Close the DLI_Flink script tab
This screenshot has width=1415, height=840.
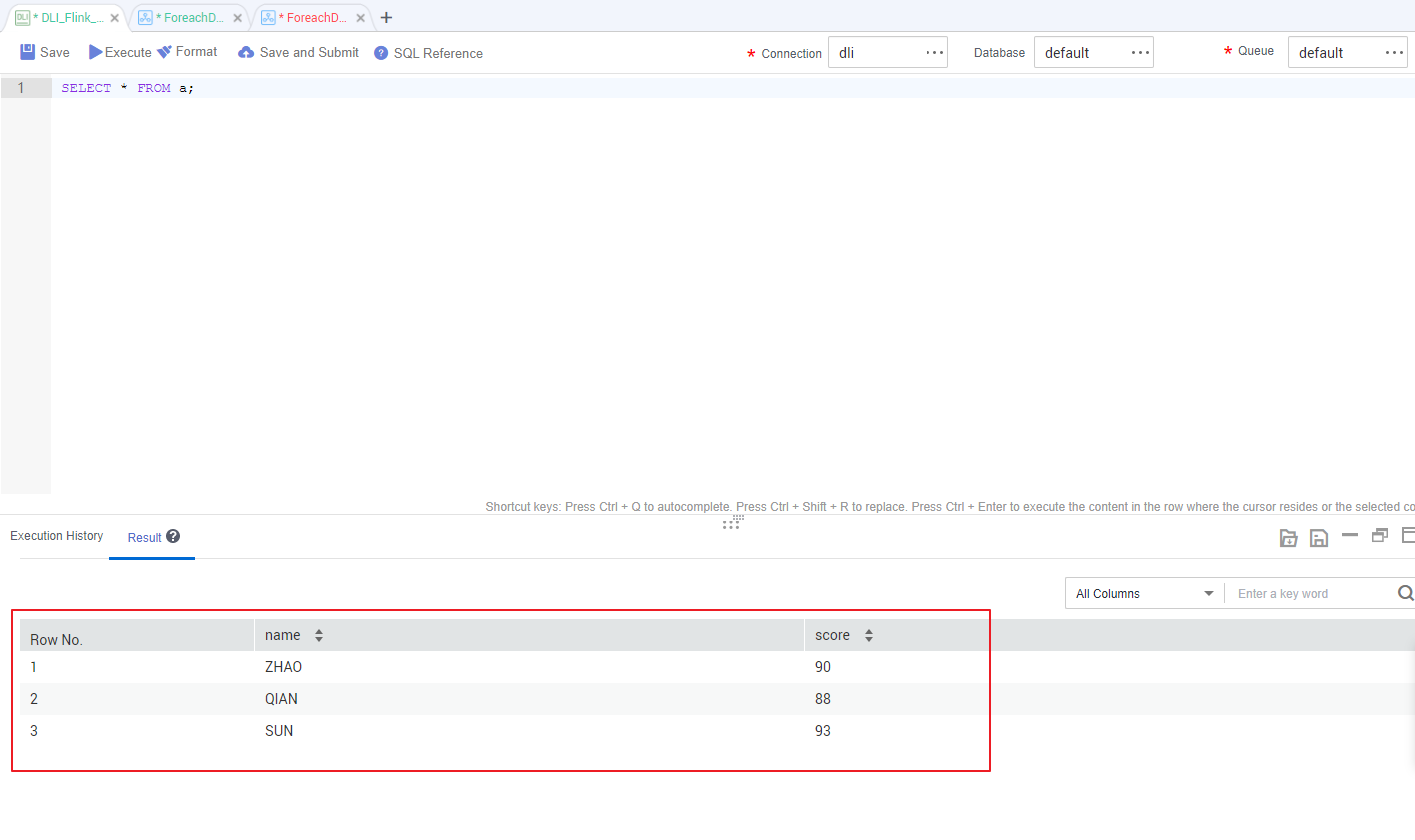tap(115, 18)
